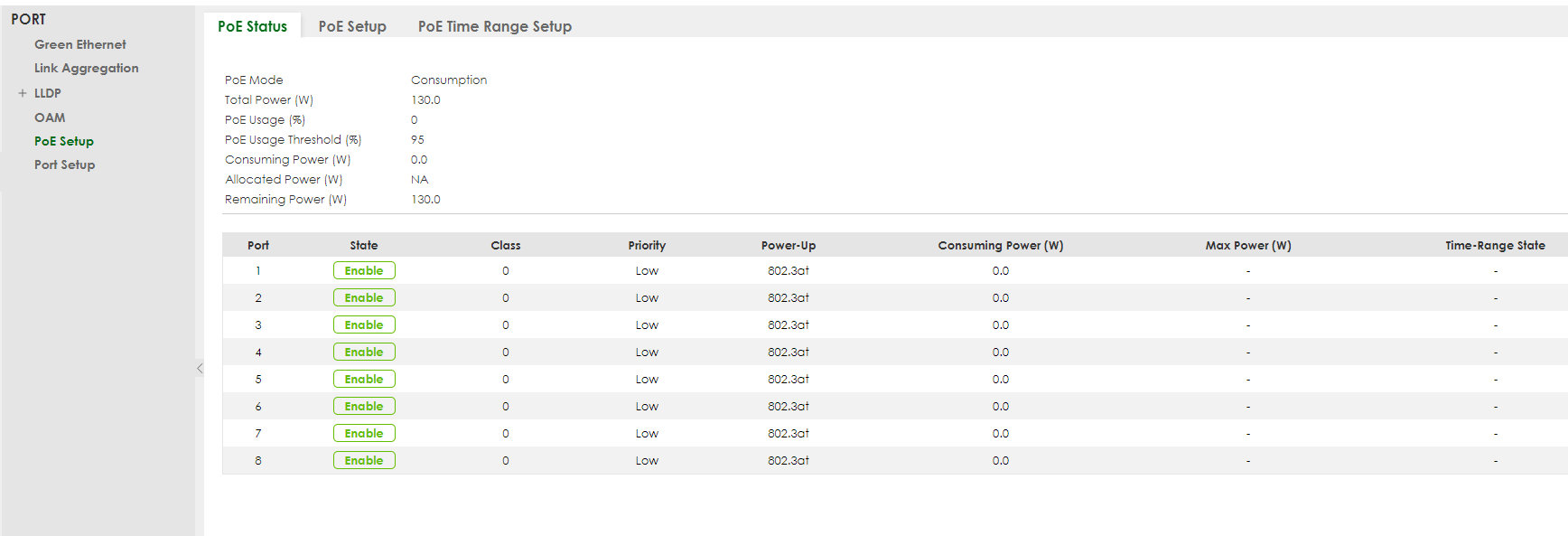Click Enable state badge for port 2
Viewport: 1568px width, 536px height.
(364, 297)
